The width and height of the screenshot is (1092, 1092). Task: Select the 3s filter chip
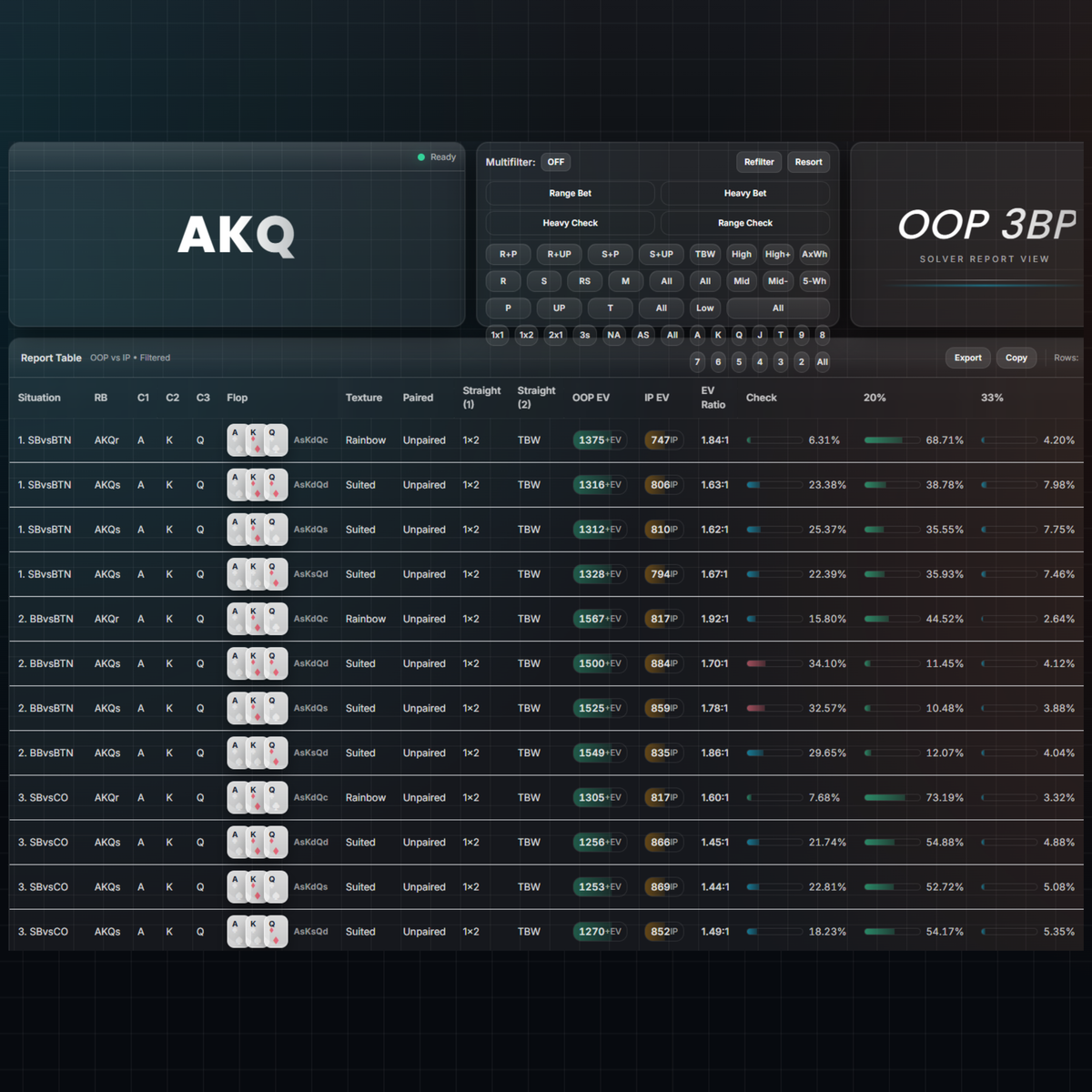click(x=585, y=335)
